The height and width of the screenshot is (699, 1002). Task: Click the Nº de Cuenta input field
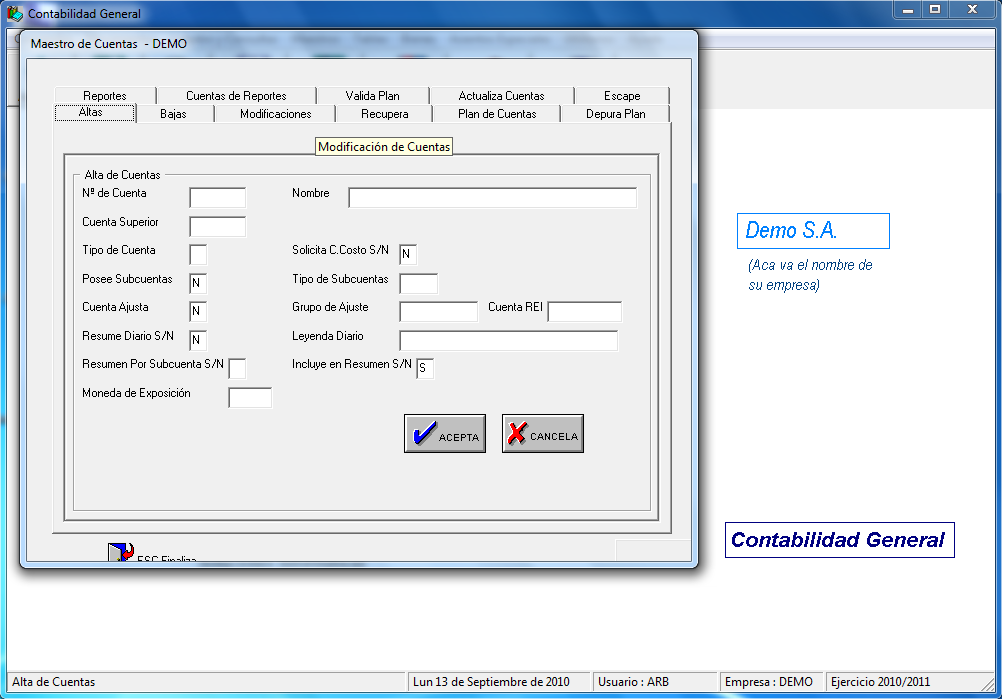tap(217, 197)
